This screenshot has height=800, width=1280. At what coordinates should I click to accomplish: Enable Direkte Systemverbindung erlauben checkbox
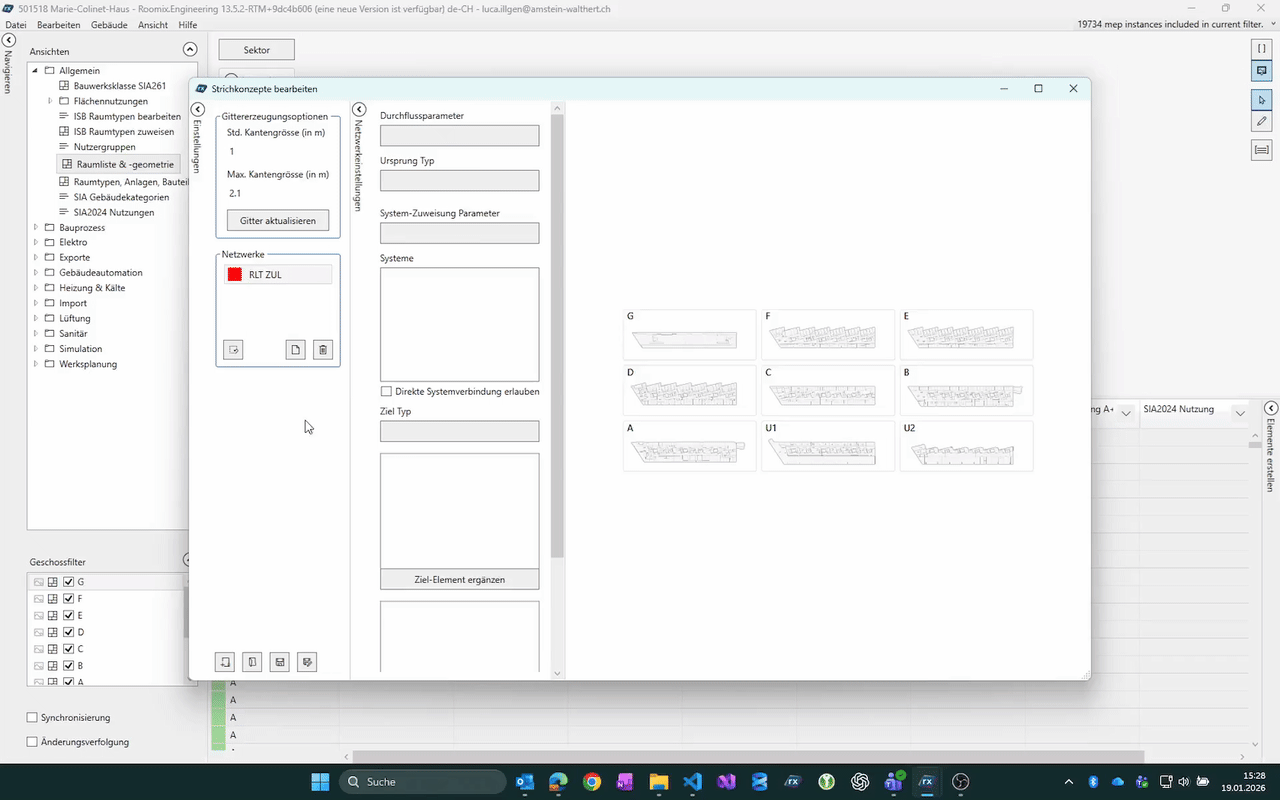click(x=386, y=392)
